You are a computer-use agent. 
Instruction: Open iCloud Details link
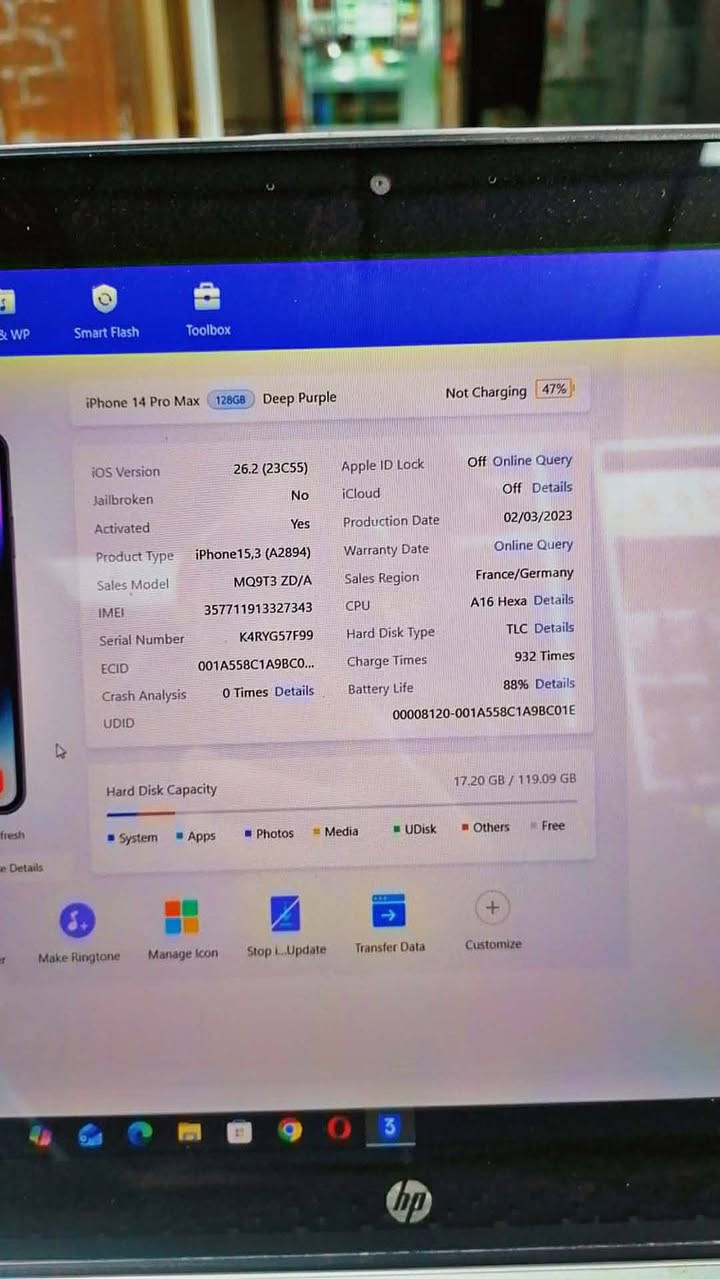click(x=552, y=488)
